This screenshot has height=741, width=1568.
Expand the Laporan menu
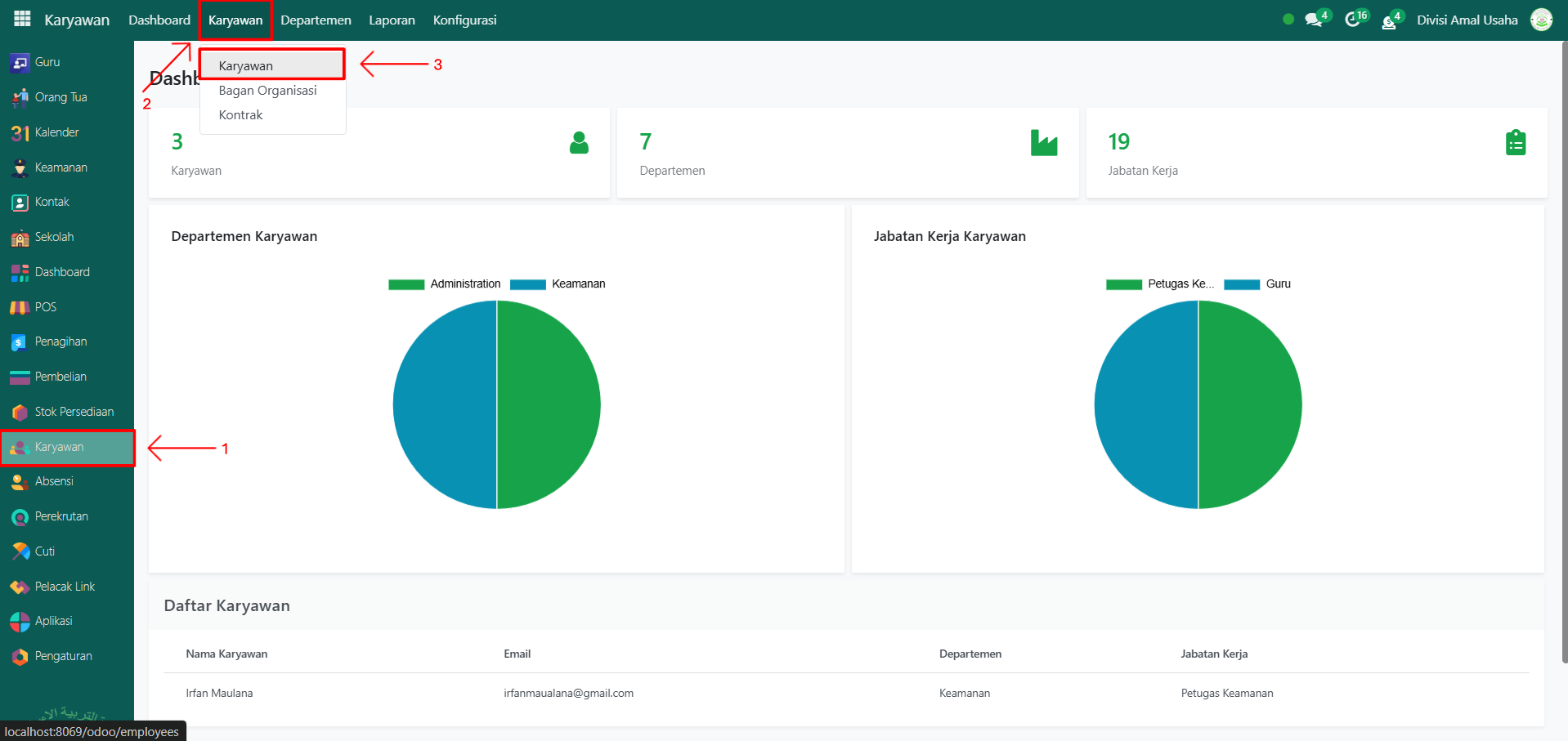(392, 20)
